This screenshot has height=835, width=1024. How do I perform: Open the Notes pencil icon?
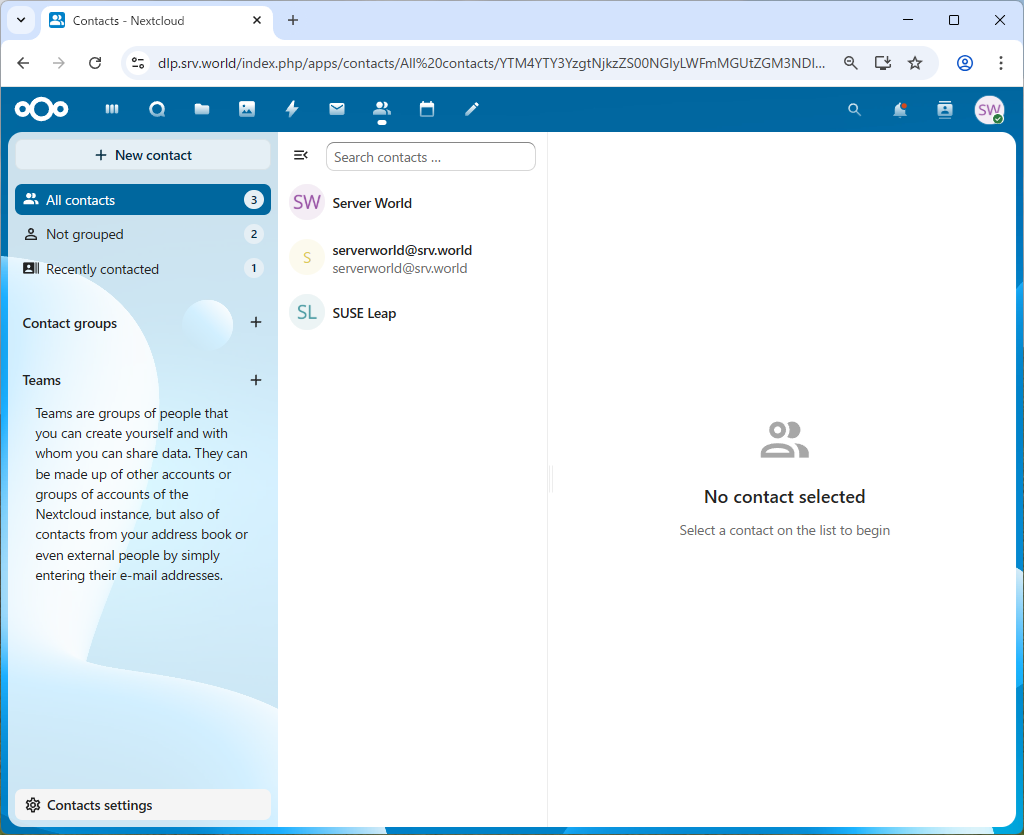pyautogui.click(x=472, y=109)
